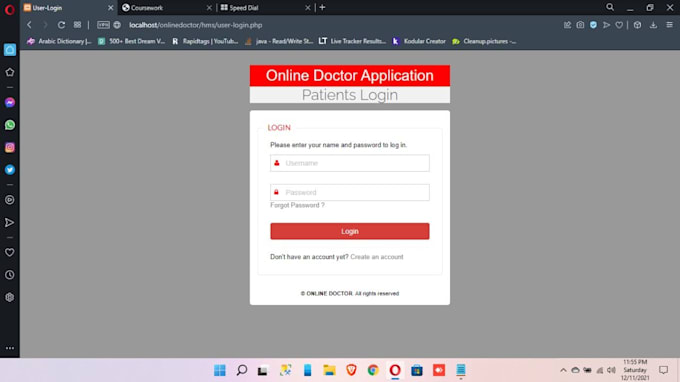The height and width of the screenshot is (382, 680).
Task: Focus the Password field
Action: pyautogui.click(x=350, y=192)
